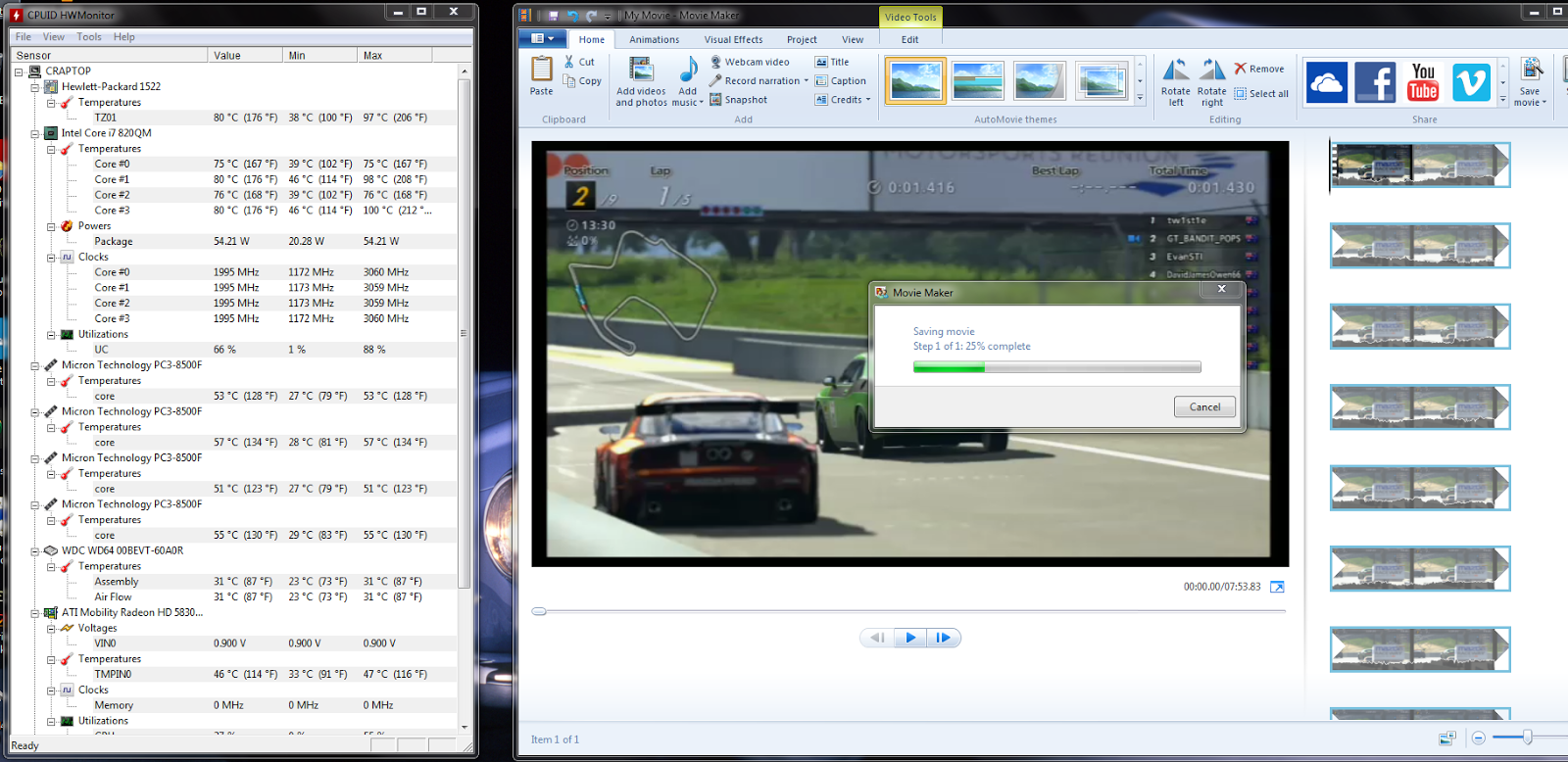
Task: Click the Value column header in HWMonitor
Action: tap(245, 55)
